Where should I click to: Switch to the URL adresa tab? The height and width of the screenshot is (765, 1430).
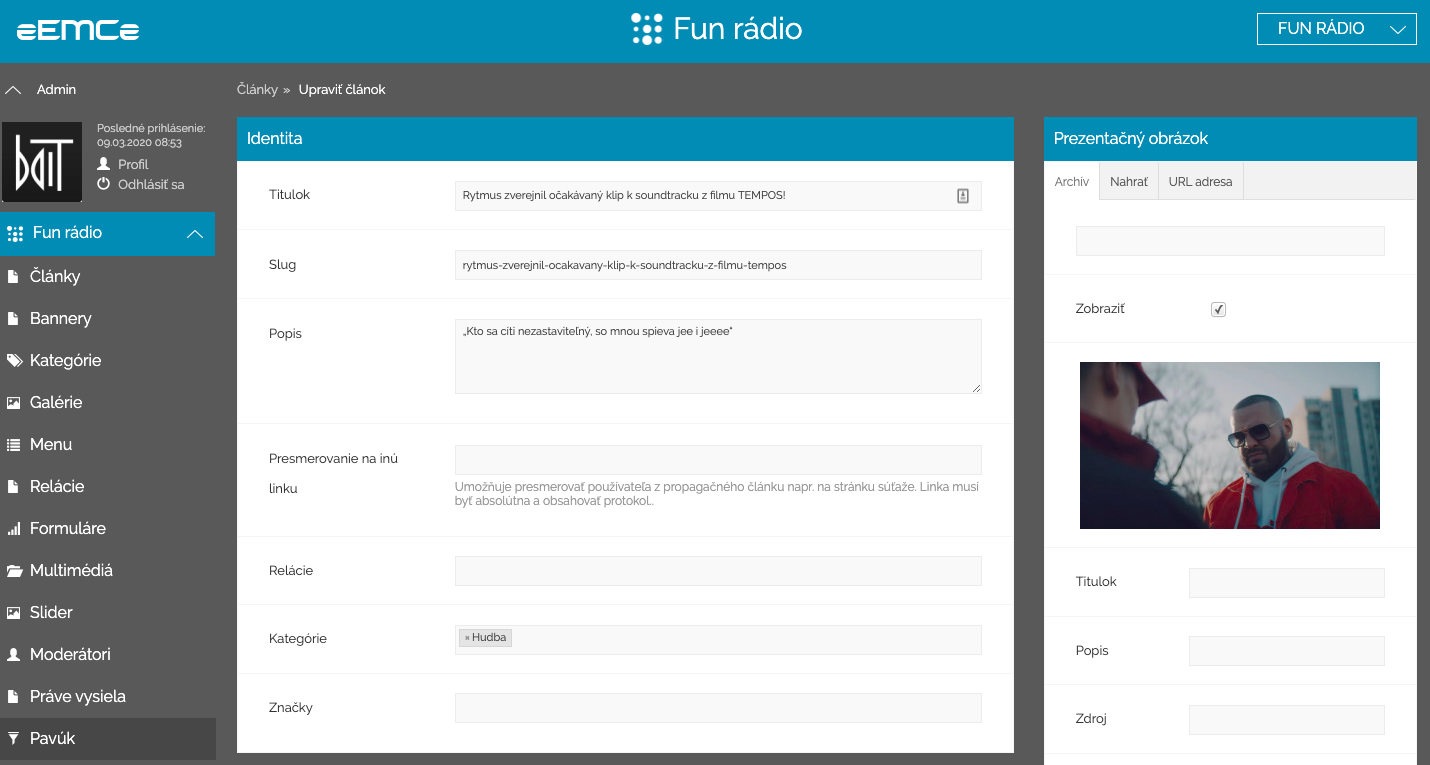pos(1200,182)
